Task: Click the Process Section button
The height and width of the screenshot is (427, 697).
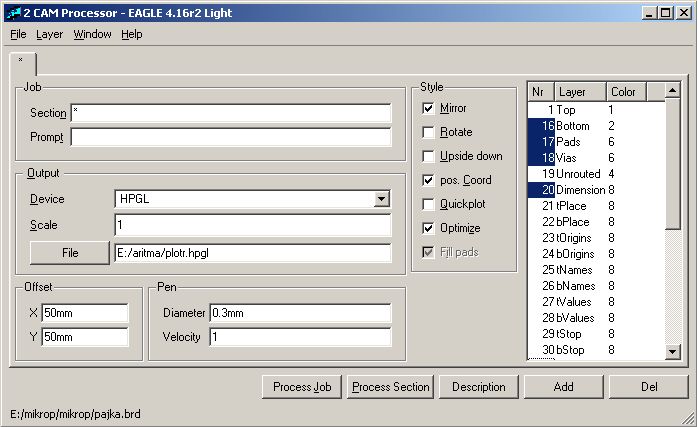Action: pyautogui.click(x=390, y=387)
